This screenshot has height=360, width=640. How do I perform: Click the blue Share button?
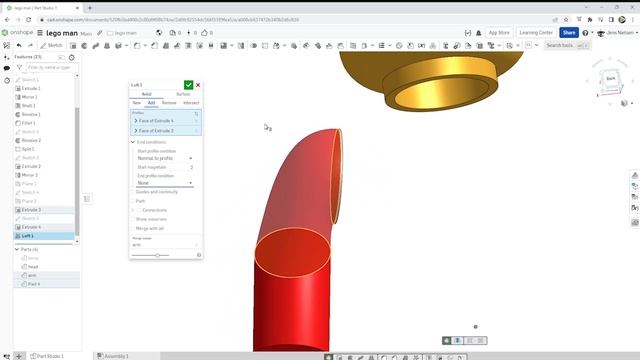[x=569, y=33]
